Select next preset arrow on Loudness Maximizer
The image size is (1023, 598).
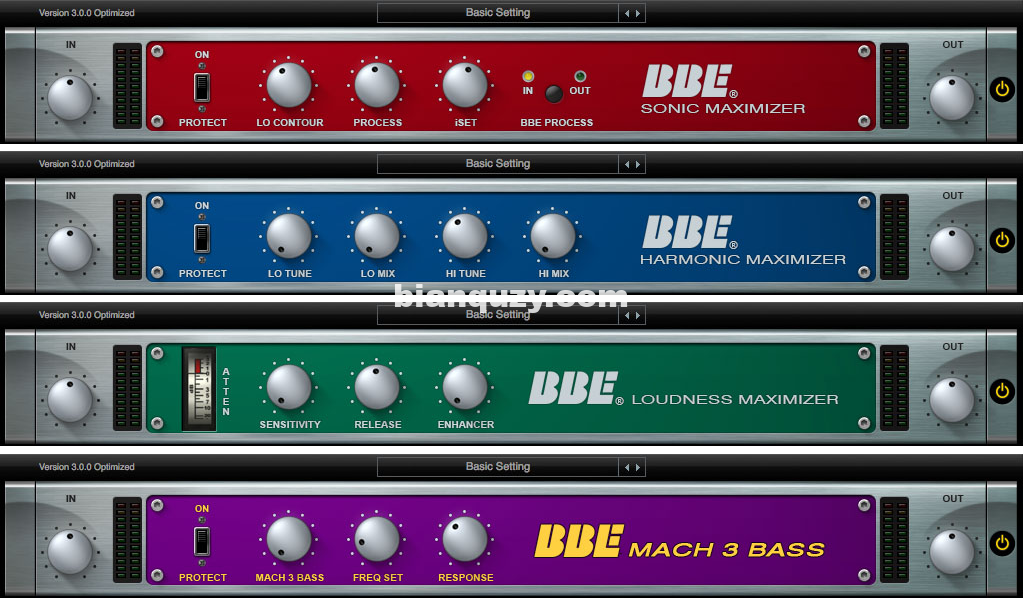tap(637, 316)
